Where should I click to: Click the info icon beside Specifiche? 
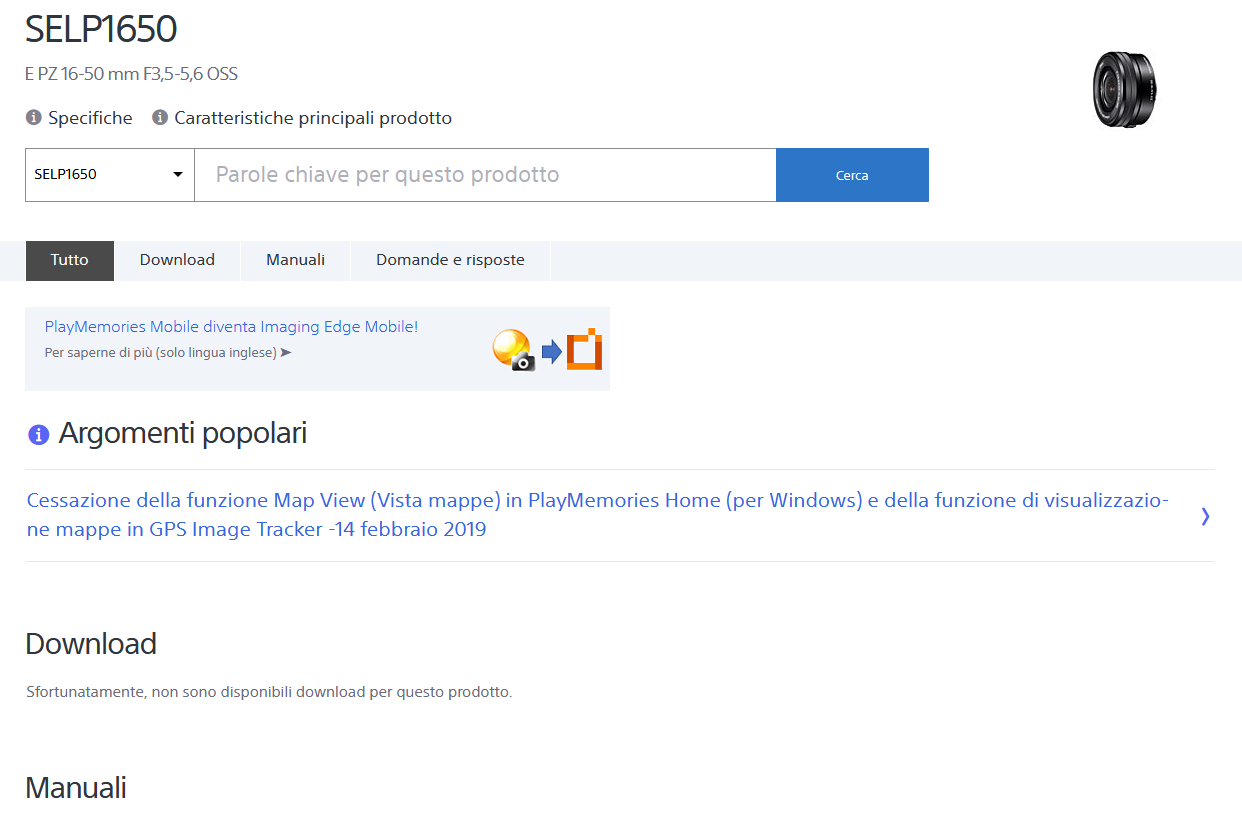(x=34, y=118)
